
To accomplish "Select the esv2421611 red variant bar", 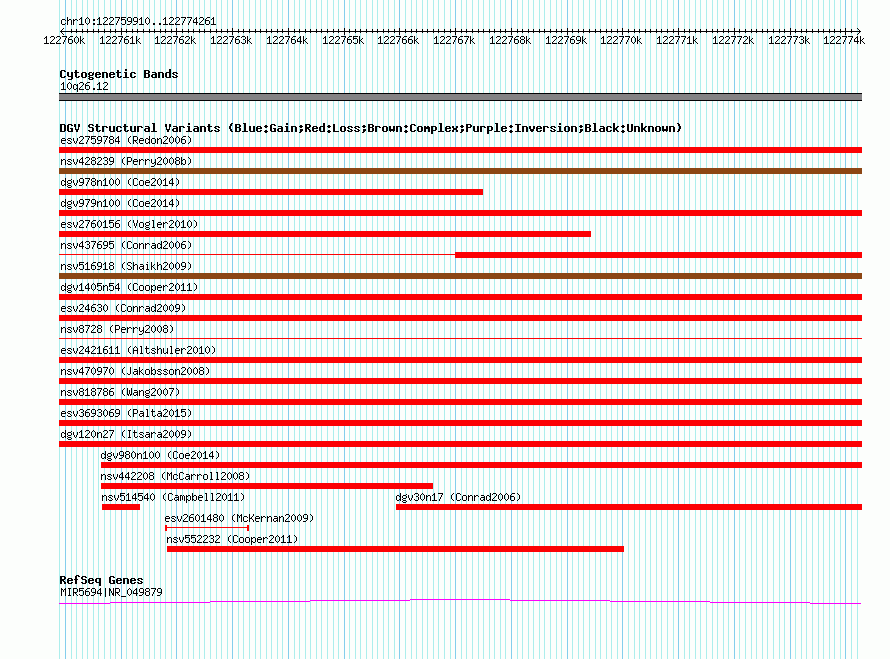I will tap(460, 360).
